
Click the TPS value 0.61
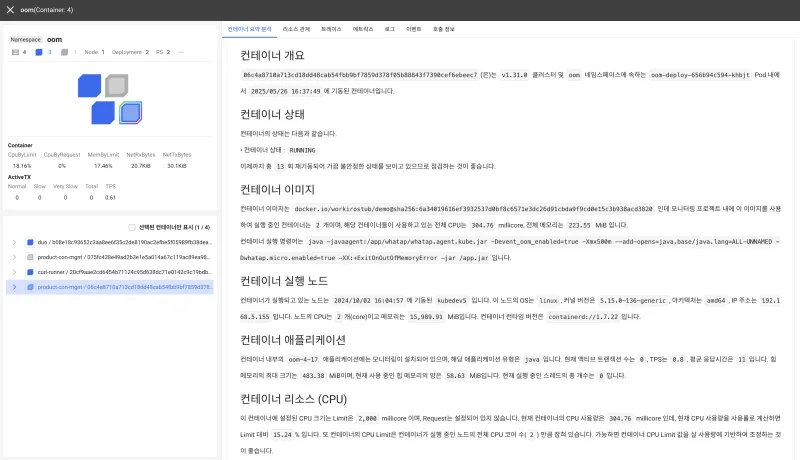(110, 197)
